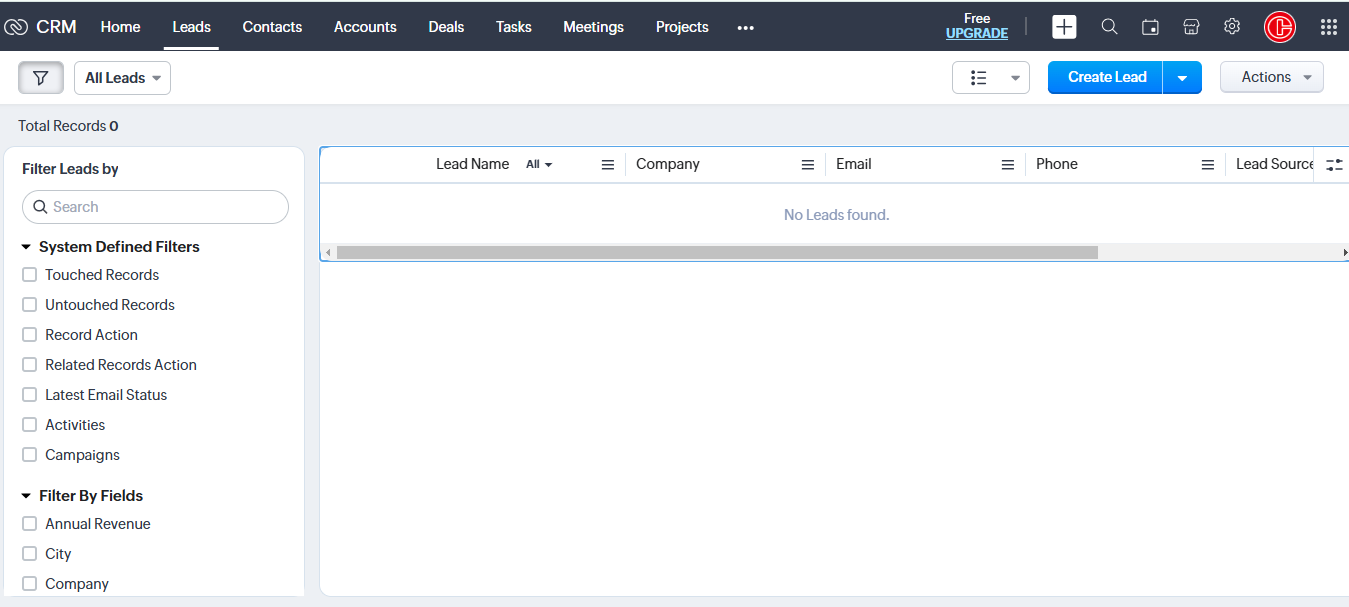Open the Actions dropdown
This screenshot has width=1349, height=607.
(x=1272, y=77)
